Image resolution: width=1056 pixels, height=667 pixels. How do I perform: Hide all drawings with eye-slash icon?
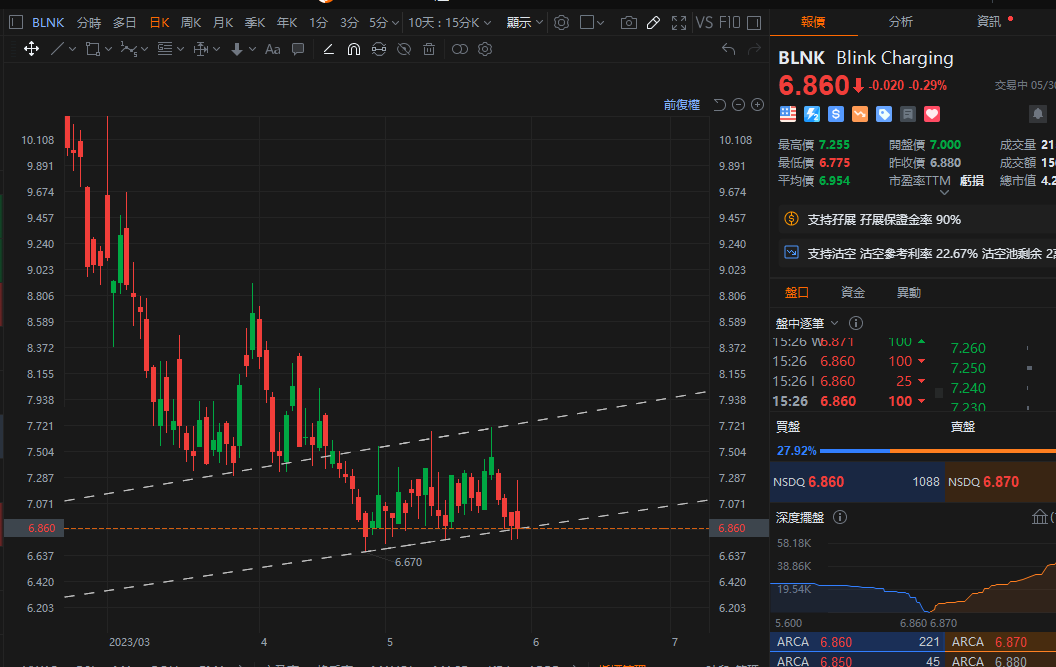coord(404,49)
